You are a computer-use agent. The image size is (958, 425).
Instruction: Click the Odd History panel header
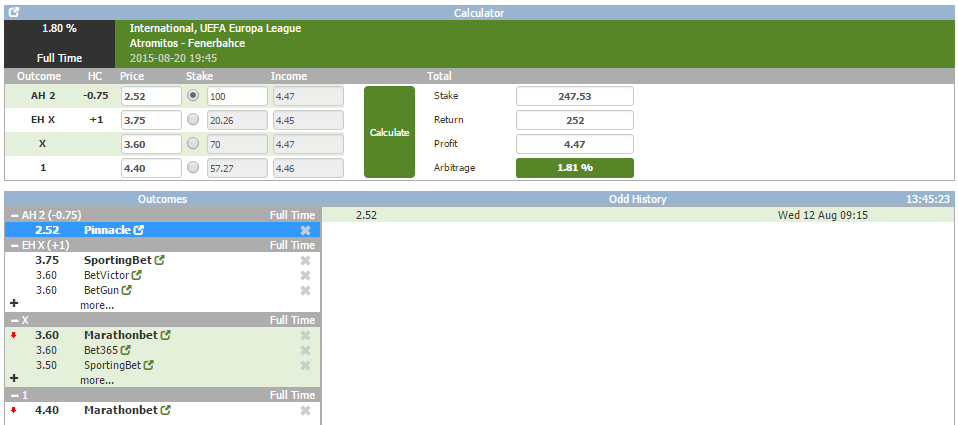pos(637,199)
